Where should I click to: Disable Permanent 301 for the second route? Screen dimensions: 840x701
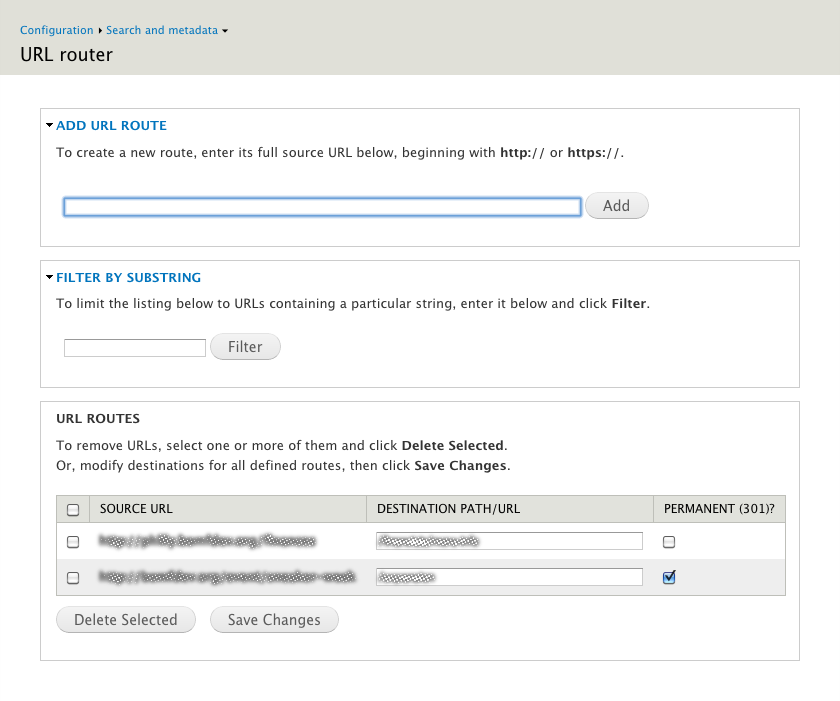668,577
